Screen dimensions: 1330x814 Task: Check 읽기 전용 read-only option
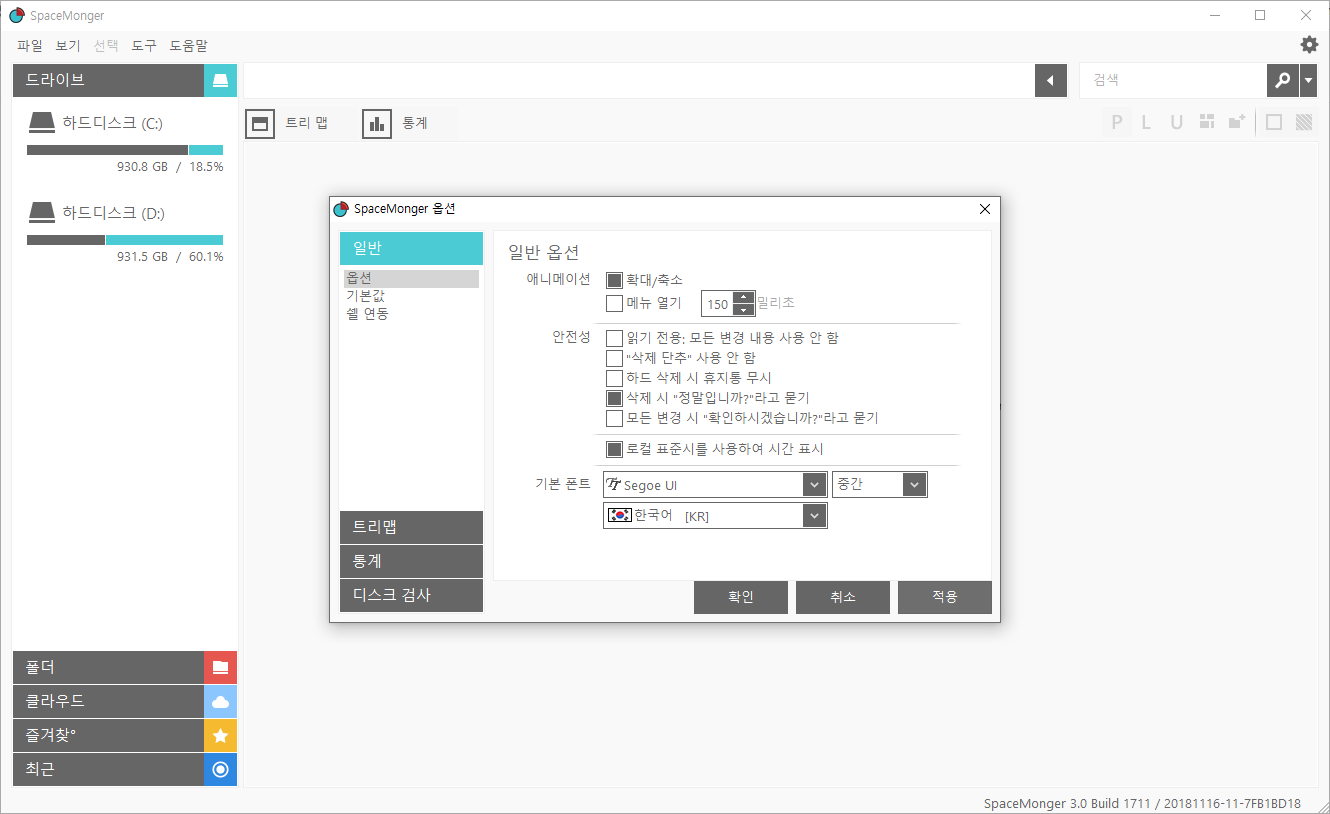[615, 338]
